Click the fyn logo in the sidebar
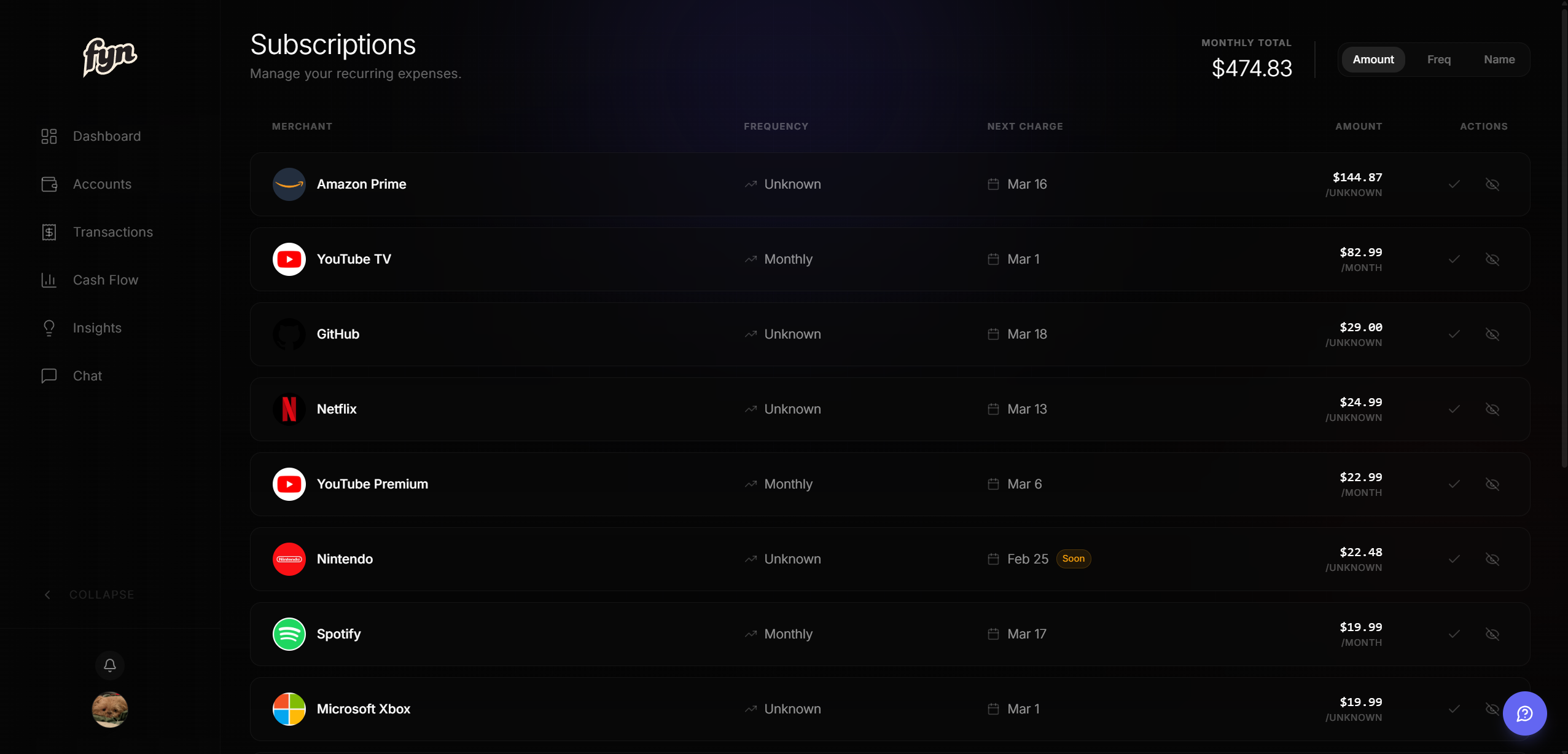 [110, 57]
